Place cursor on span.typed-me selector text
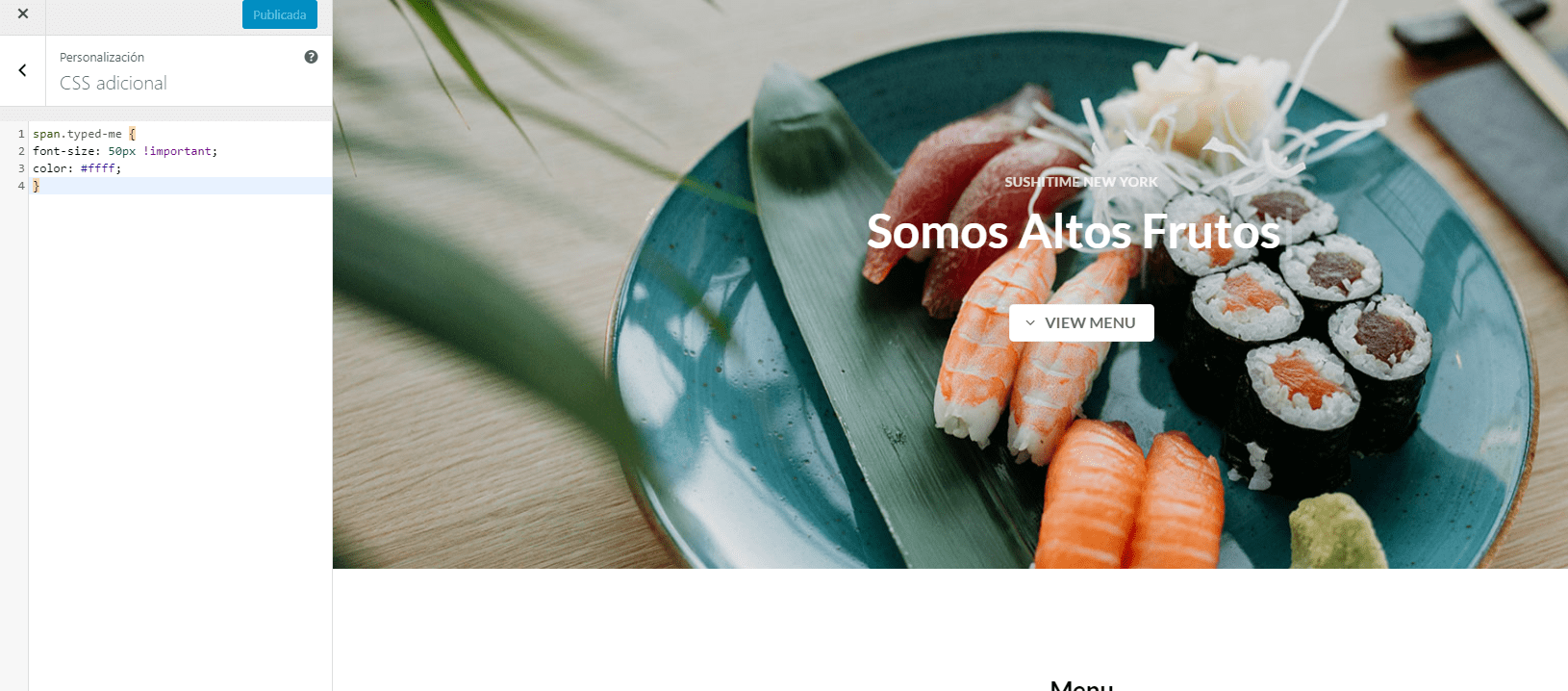Viewport: 1568px width, 691px height. (x=77, y=134)
